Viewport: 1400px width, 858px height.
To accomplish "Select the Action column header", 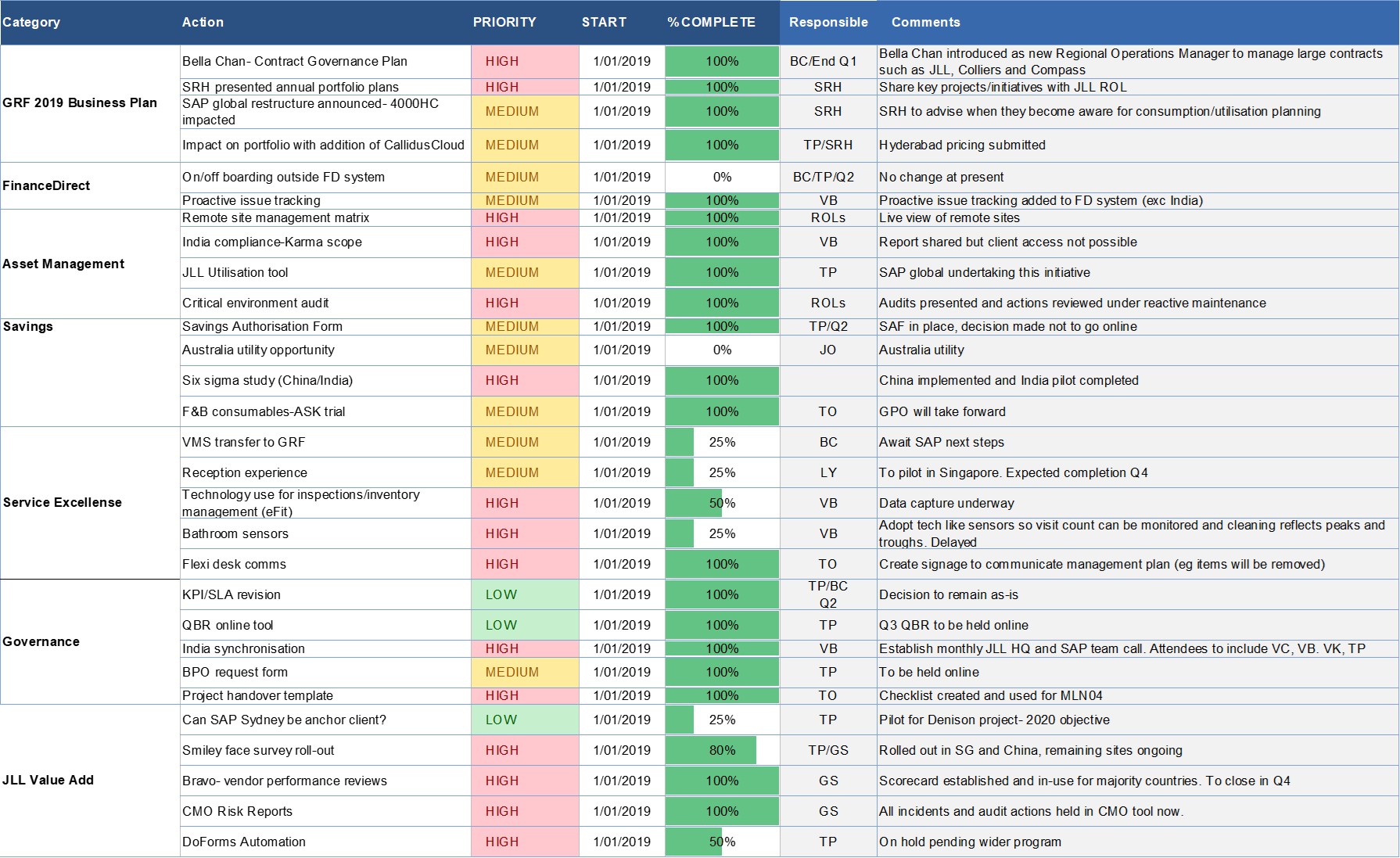I will [x=325, y=22].
